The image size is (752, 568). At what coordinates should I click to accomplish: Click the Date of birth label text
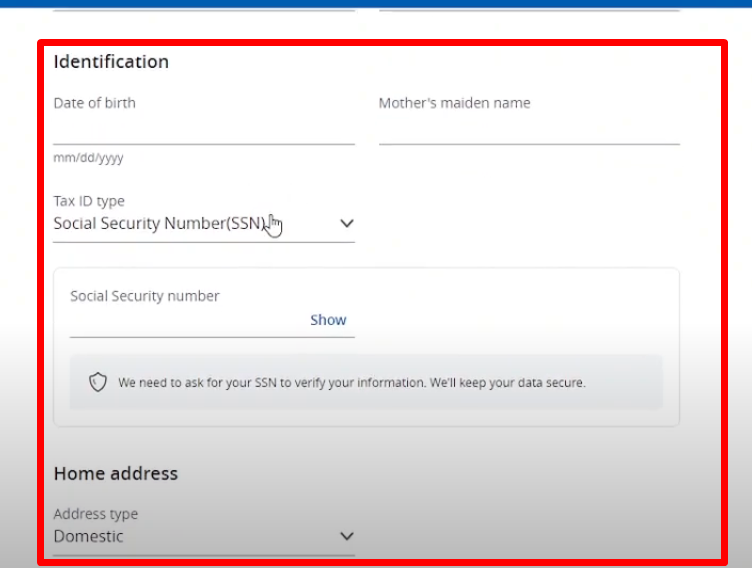click(x=94, y=103)
